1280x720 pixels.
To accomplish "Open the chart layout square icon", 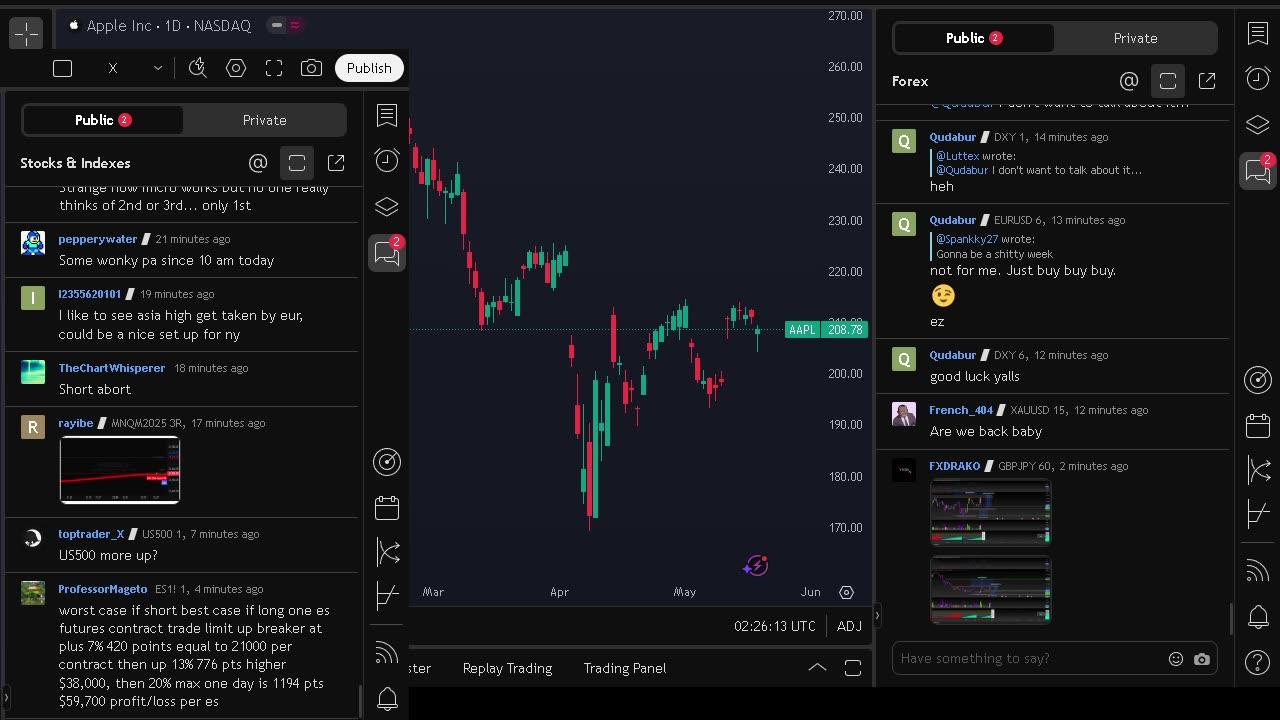I will (x=62, y=68).
